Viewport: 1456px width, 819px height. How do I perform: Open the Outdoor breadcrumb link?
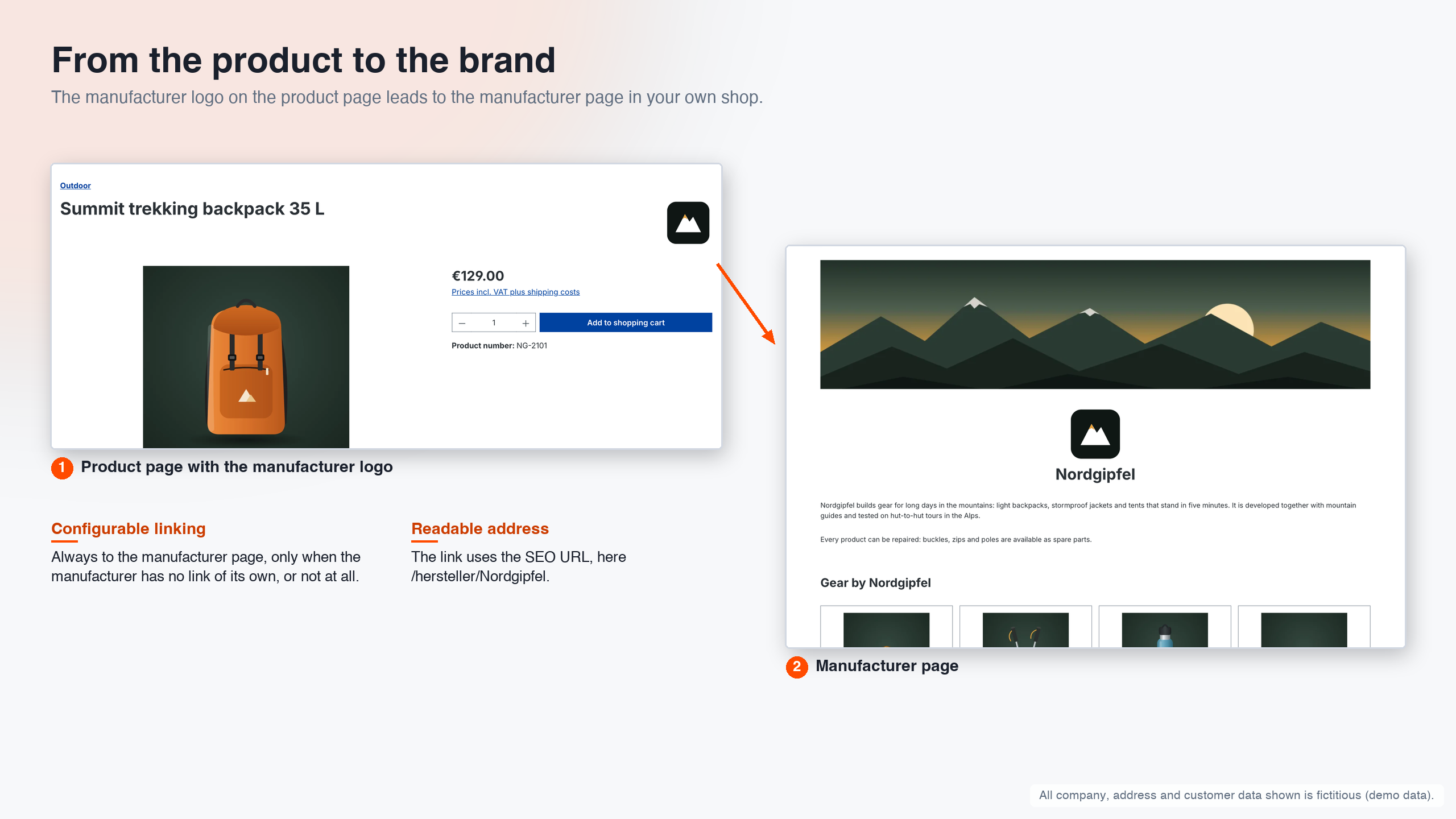pyautogui.click(x=75, y=185)
